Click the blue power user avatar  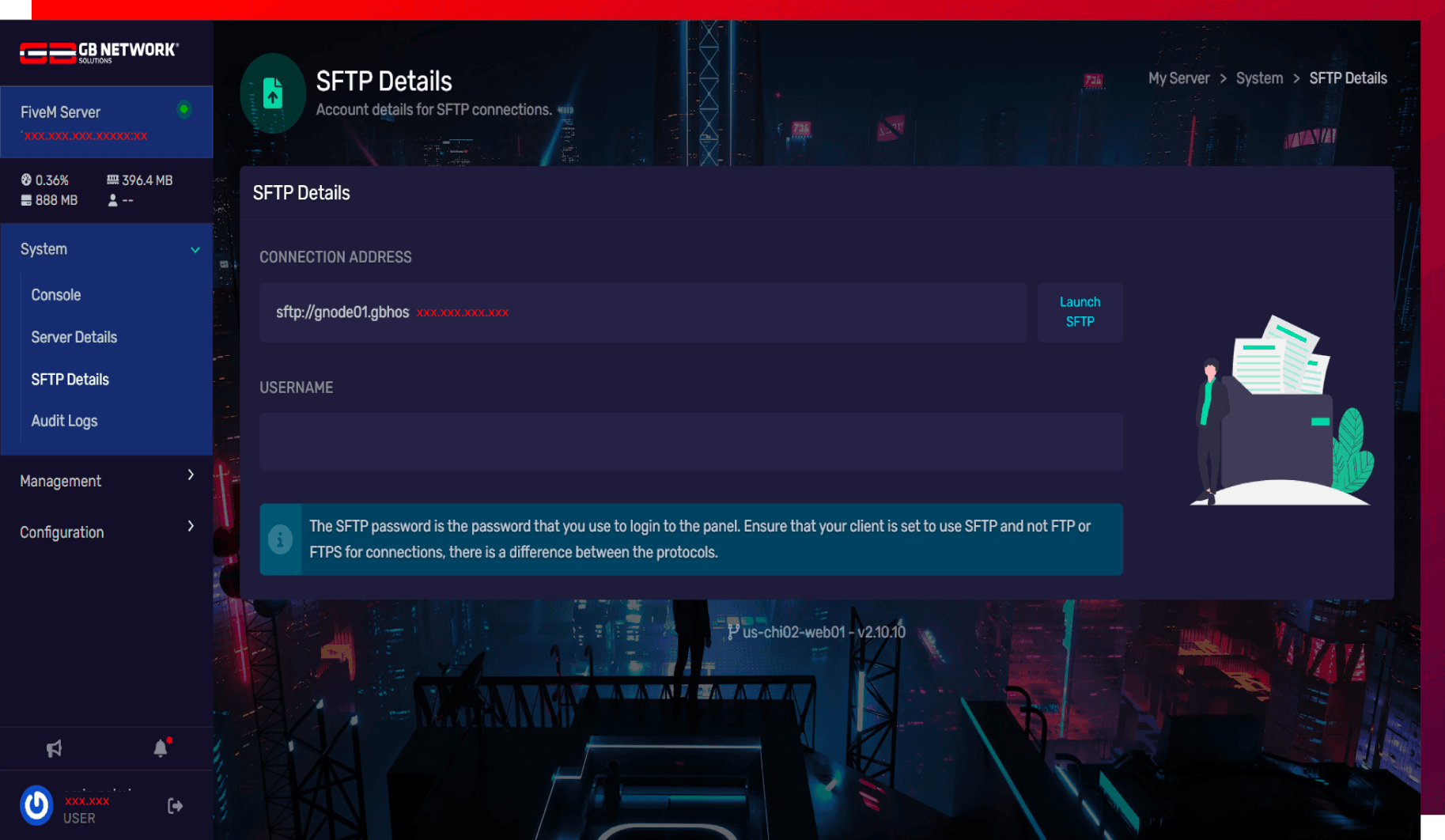36,805
